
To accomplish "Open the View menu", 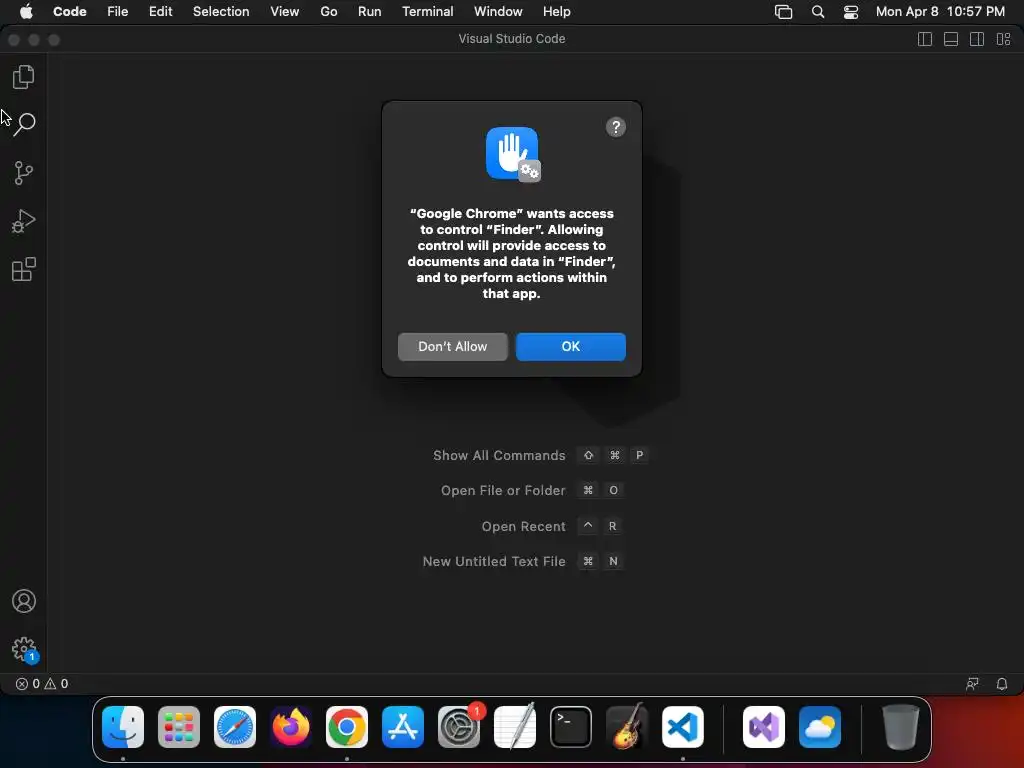I will tap(285, 12).
